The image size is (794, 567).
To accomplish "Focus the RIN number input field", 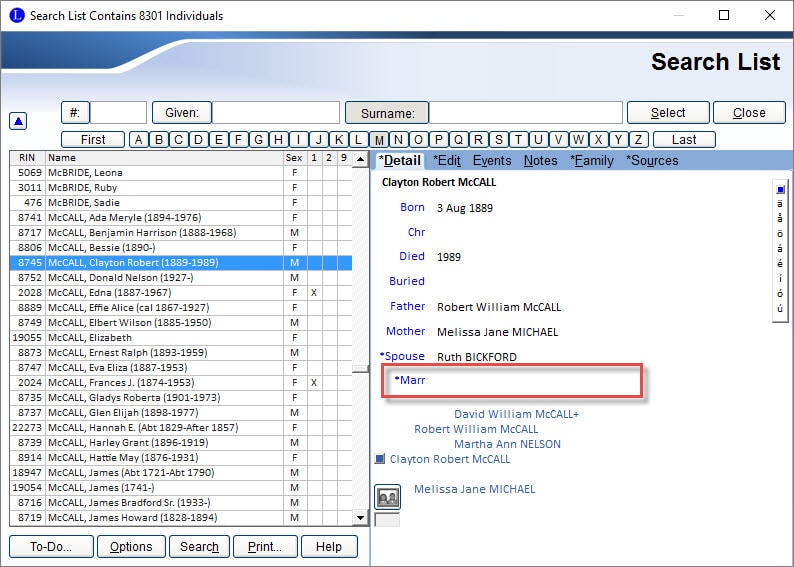I will (118, 112).
